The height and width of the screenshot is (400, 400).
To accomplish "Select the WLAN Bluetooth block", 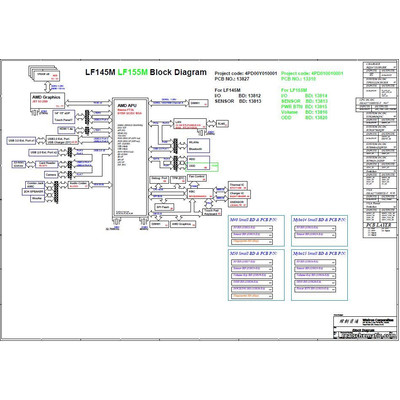I will tap(198, 145).
